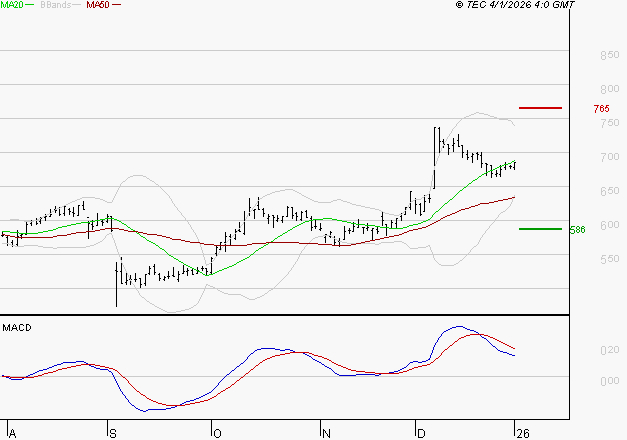Click the MA20 legend label

click(12, 5)
